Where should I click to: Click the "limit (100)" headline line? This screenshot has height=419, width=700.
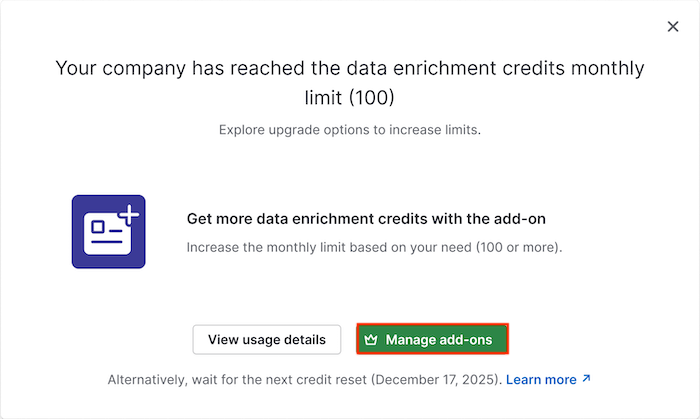[x=350, y=99]
